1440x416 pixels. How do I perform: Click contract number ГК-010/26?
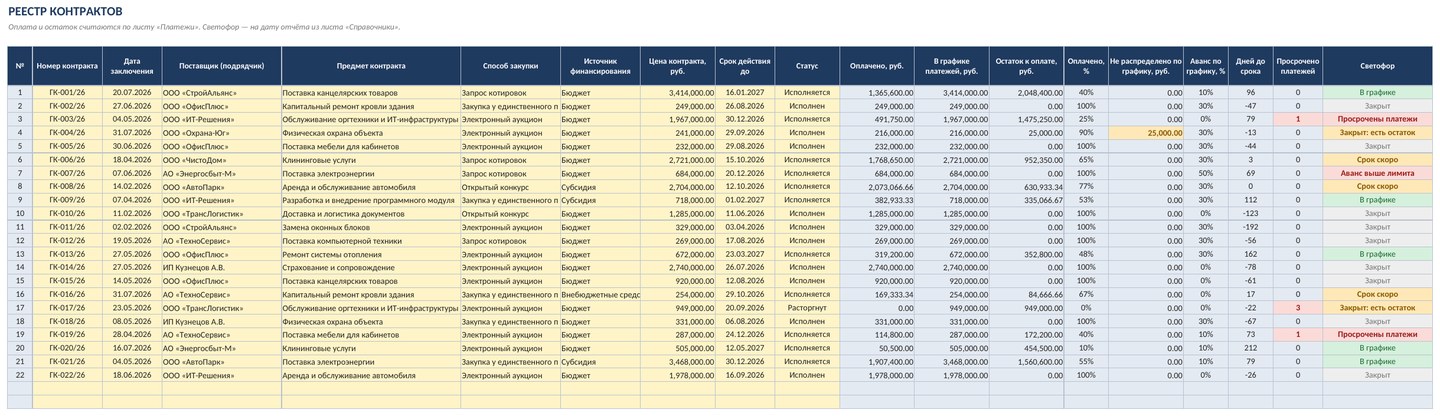tap(68, 213)
